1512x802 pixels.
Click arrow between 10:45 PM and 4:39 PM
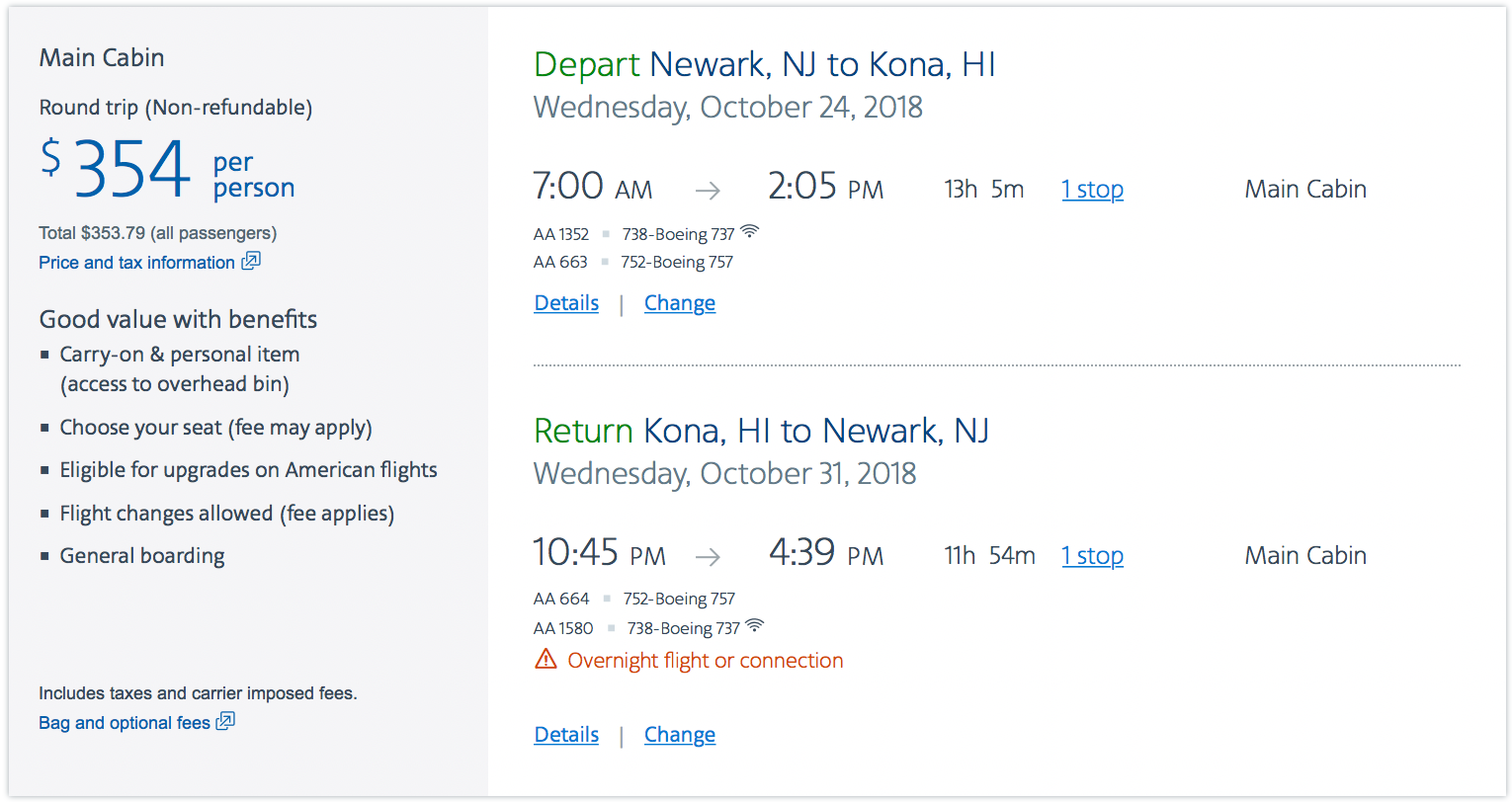tap(708, 557)
